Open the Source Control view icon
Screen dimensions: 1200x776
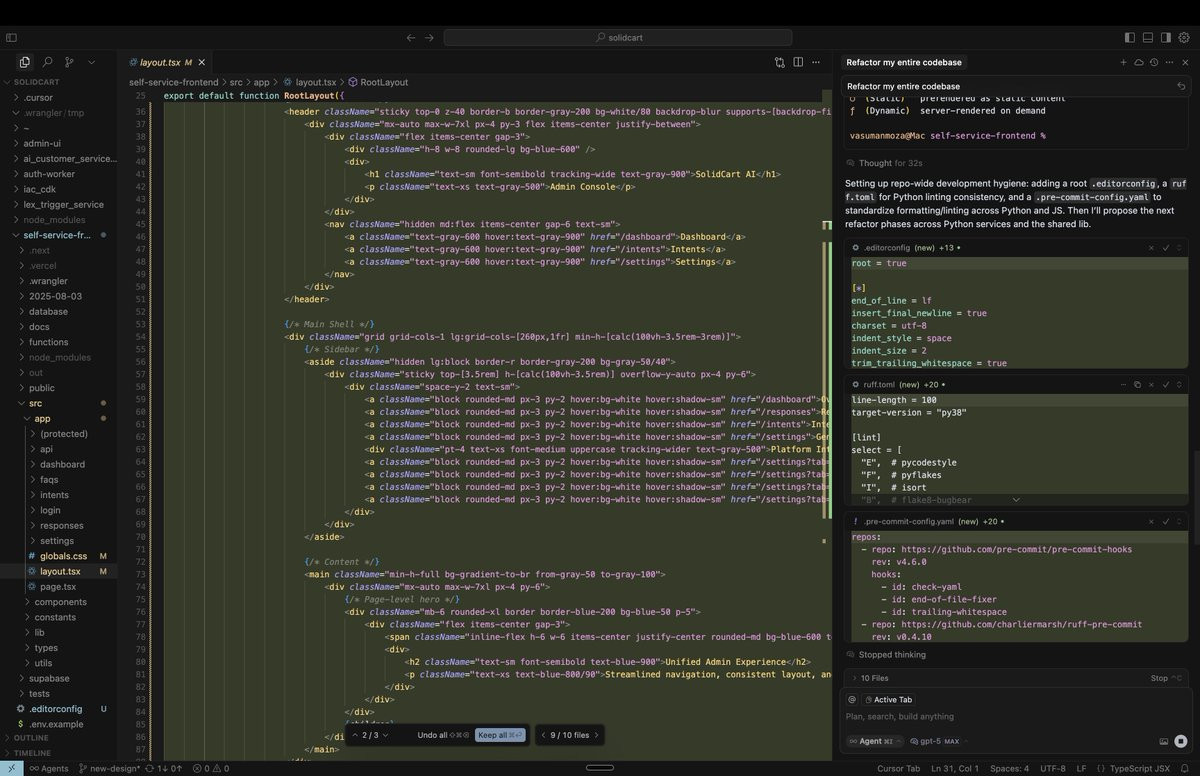(x=69, y=62)
